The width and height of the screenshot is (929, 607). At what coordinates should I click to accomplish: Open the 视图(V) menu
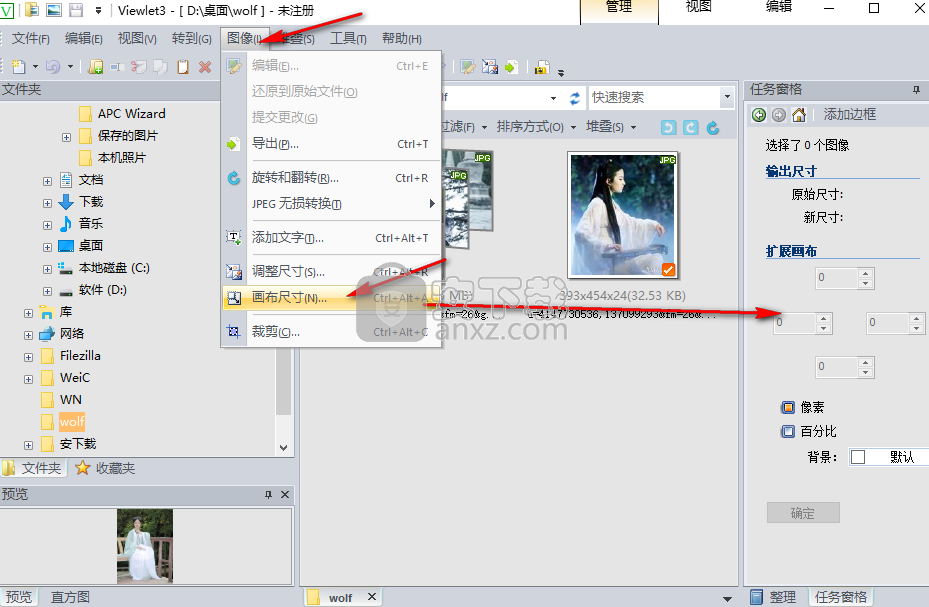tap(137, 38)
